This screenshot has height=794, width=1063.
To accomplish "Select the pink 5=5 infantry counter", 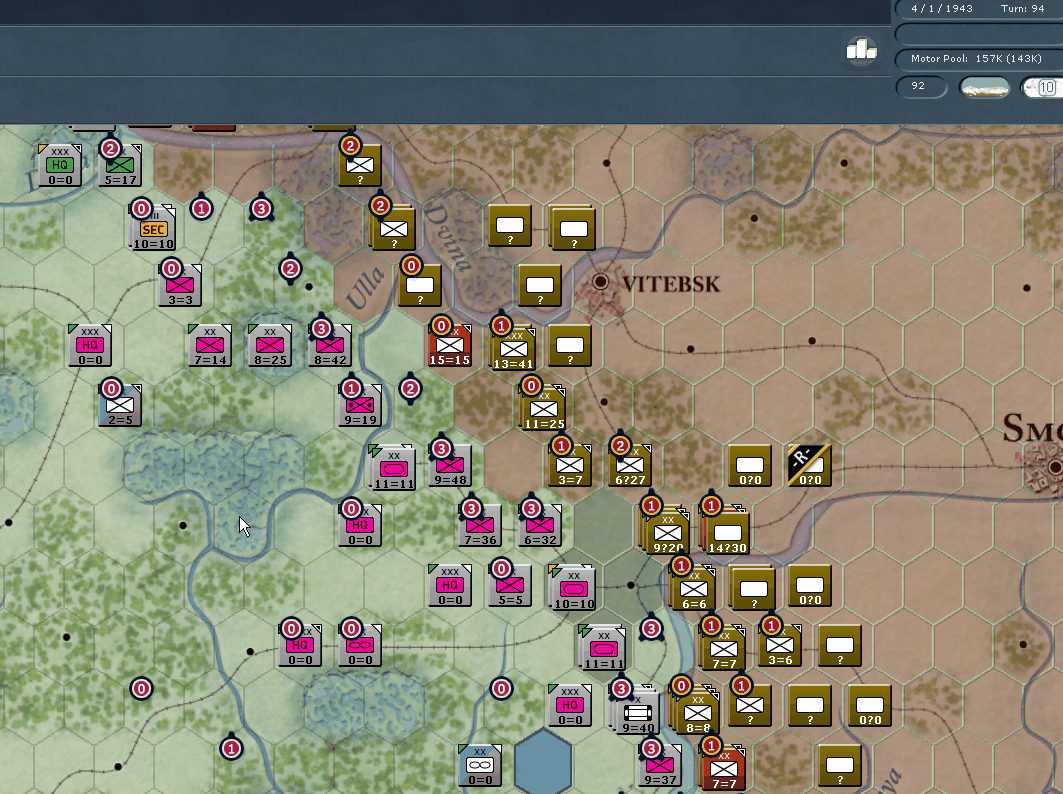I will 510,586.
